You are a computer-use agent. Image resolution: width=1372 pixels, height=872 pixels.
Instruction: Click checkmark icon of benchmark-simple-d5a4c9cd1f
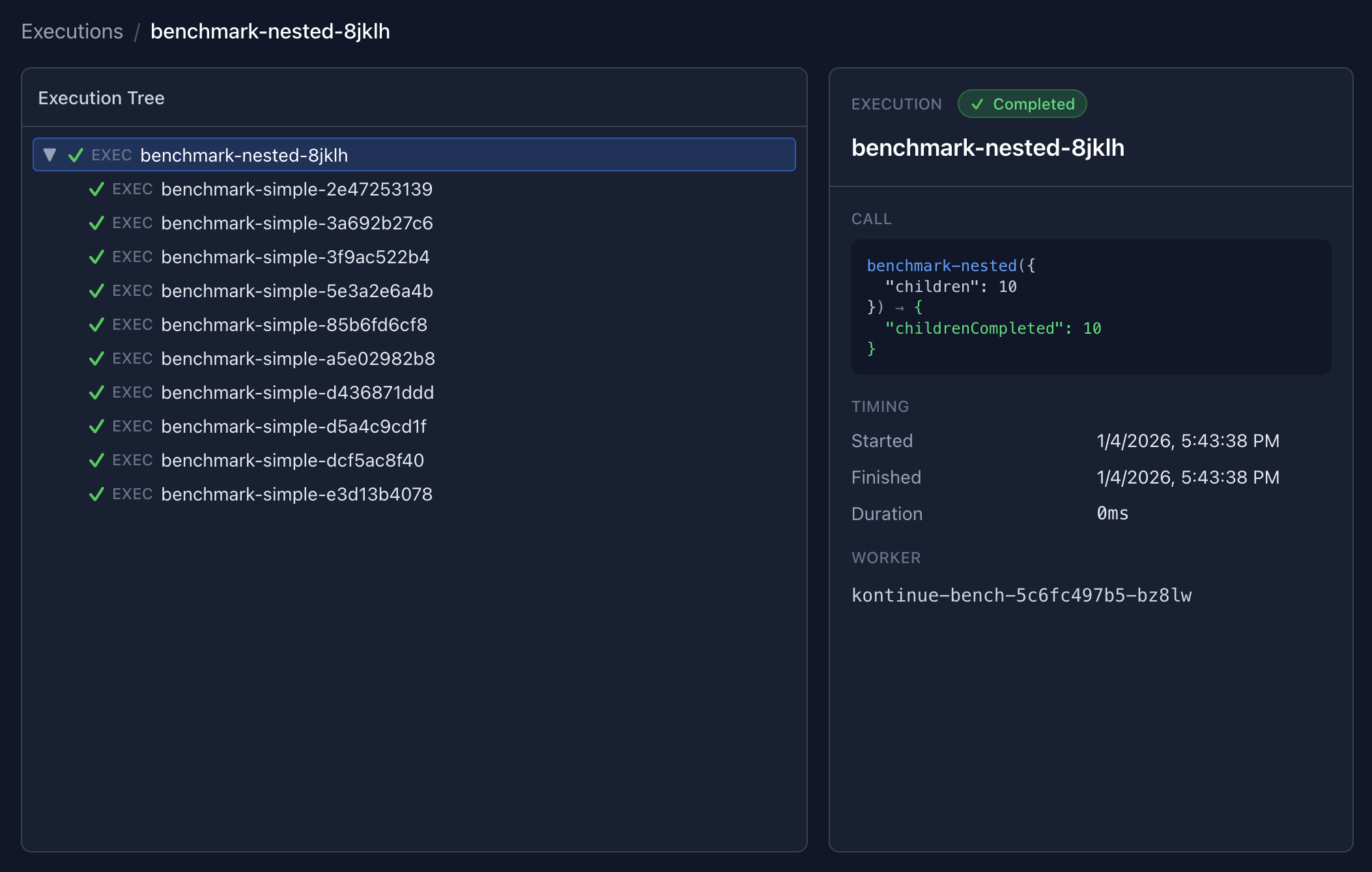96,427
